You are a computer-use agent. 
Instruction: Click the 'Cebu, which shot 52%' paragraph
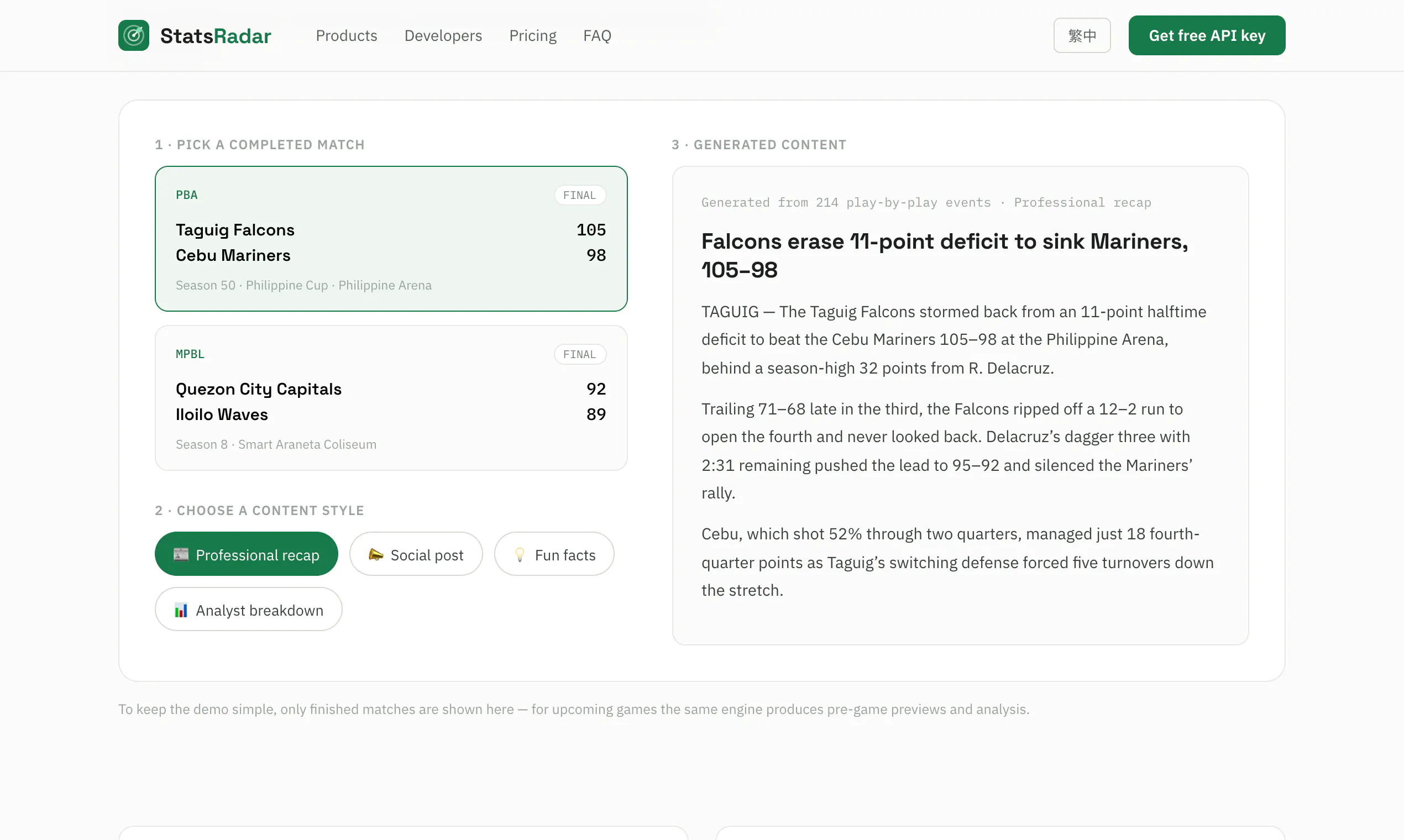[957, 562]
